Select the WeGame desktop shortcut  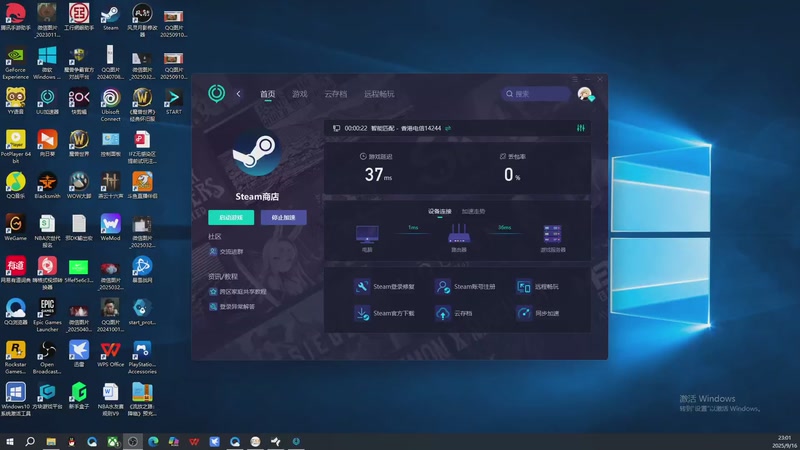15,228
